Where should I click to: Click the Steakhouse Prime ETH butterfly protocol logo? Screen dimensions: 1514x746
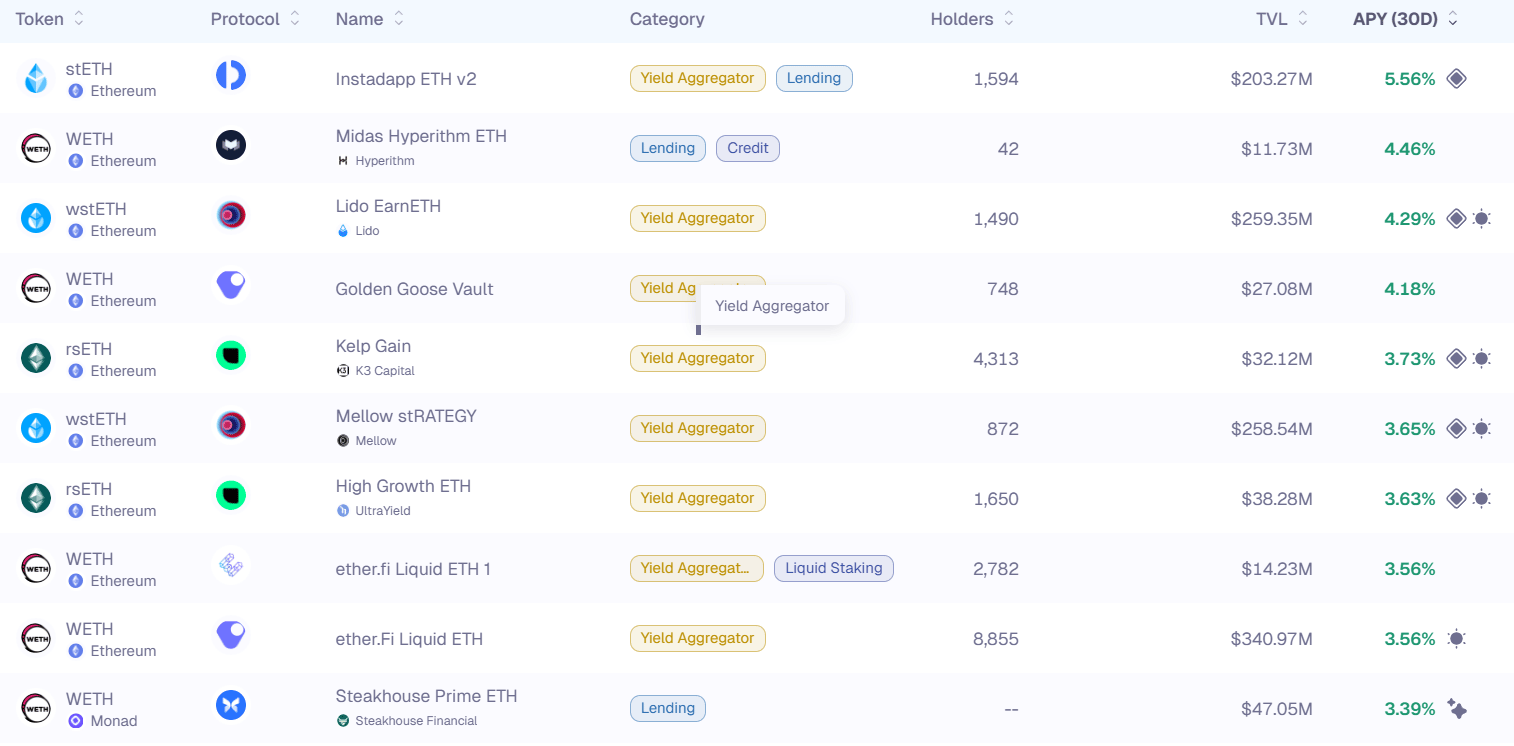[231, 705]
